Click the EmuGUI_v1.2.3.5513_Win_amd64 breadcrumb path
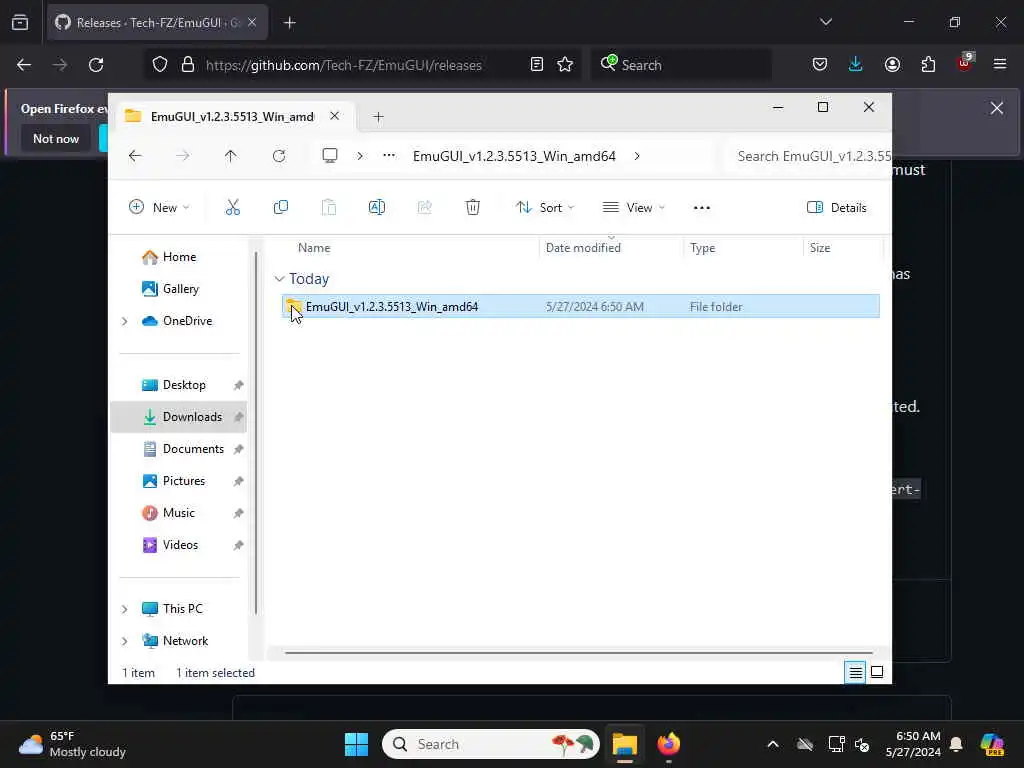Screen dimensions: 1024x768 [x=514, y=156]
